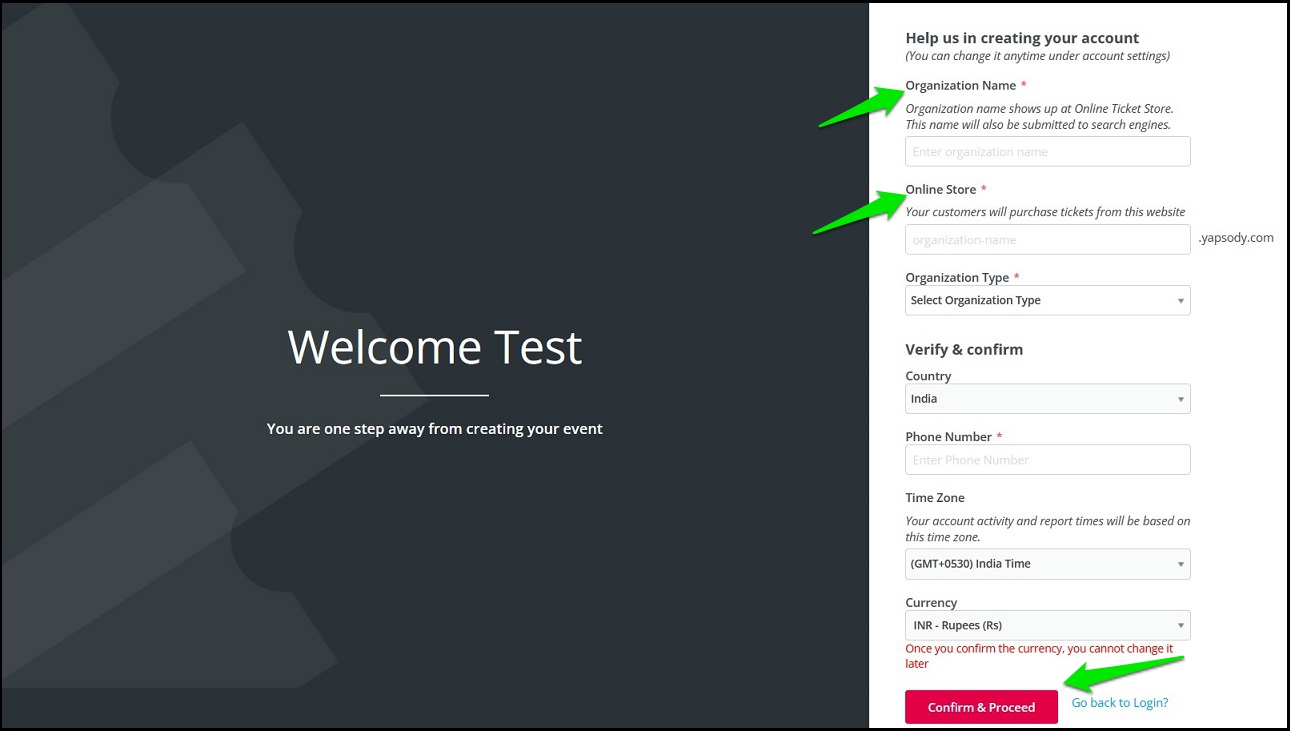Open the (GMT+0530) India Time dropdown
Screen dimensions: 1291x731
point(1047,564)
